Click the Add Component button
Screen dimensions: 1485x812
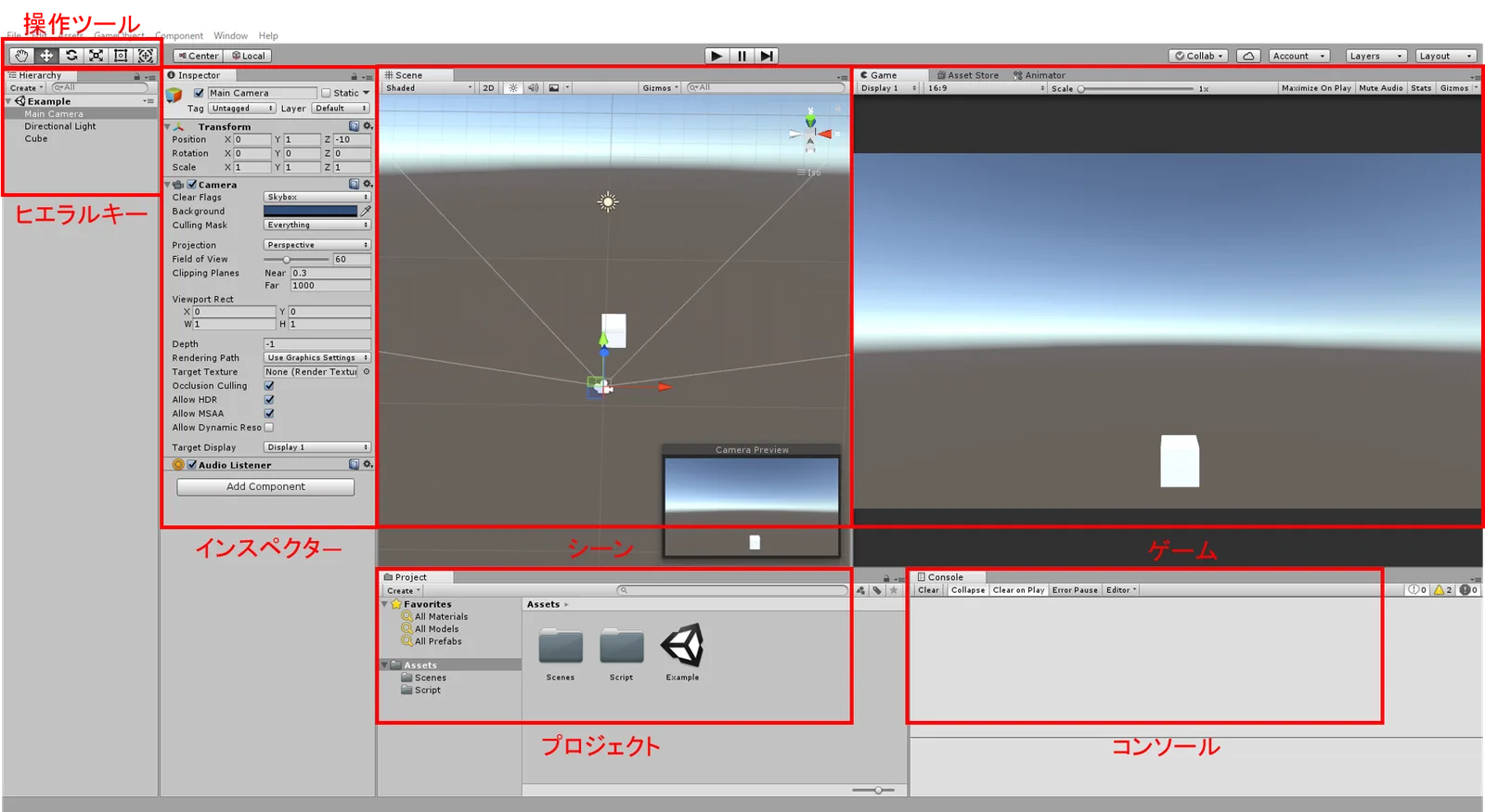pyautogui.click(x=265, y=486)
